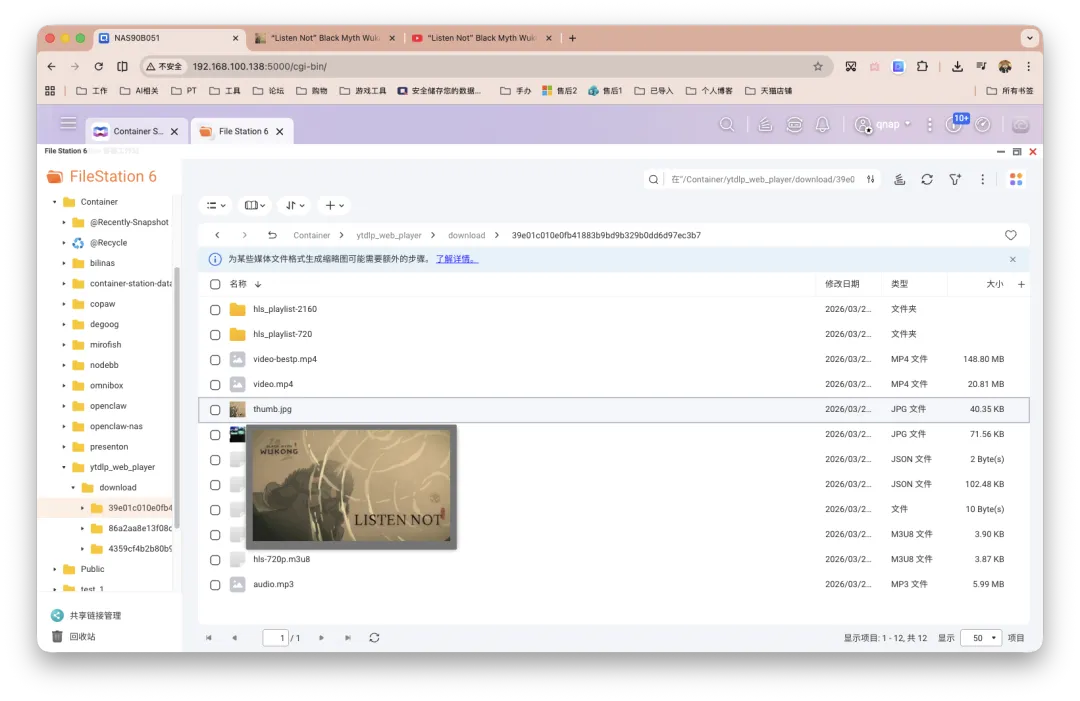Open the smart file filter funnel icon
1080x701 pixels.
tap(955, 180)
